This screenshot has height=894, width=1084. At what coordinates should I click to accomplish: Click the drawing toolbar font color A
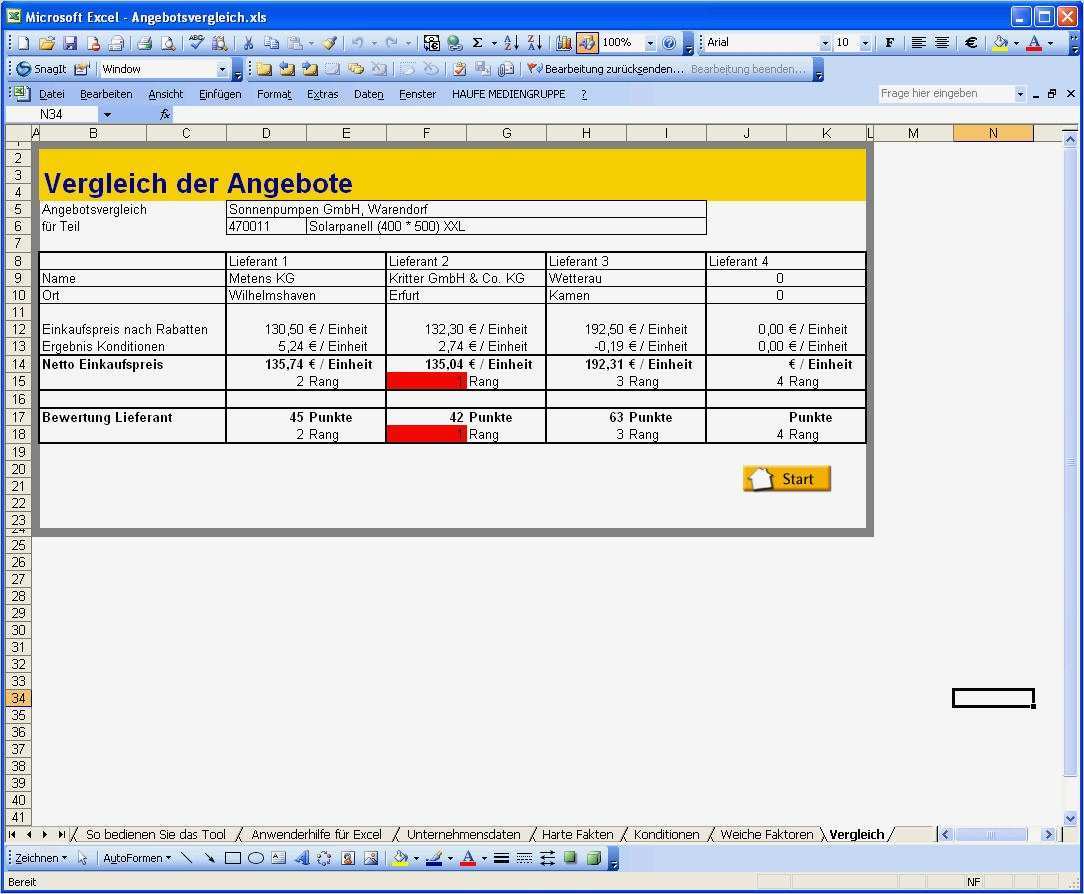click(468, 858)
